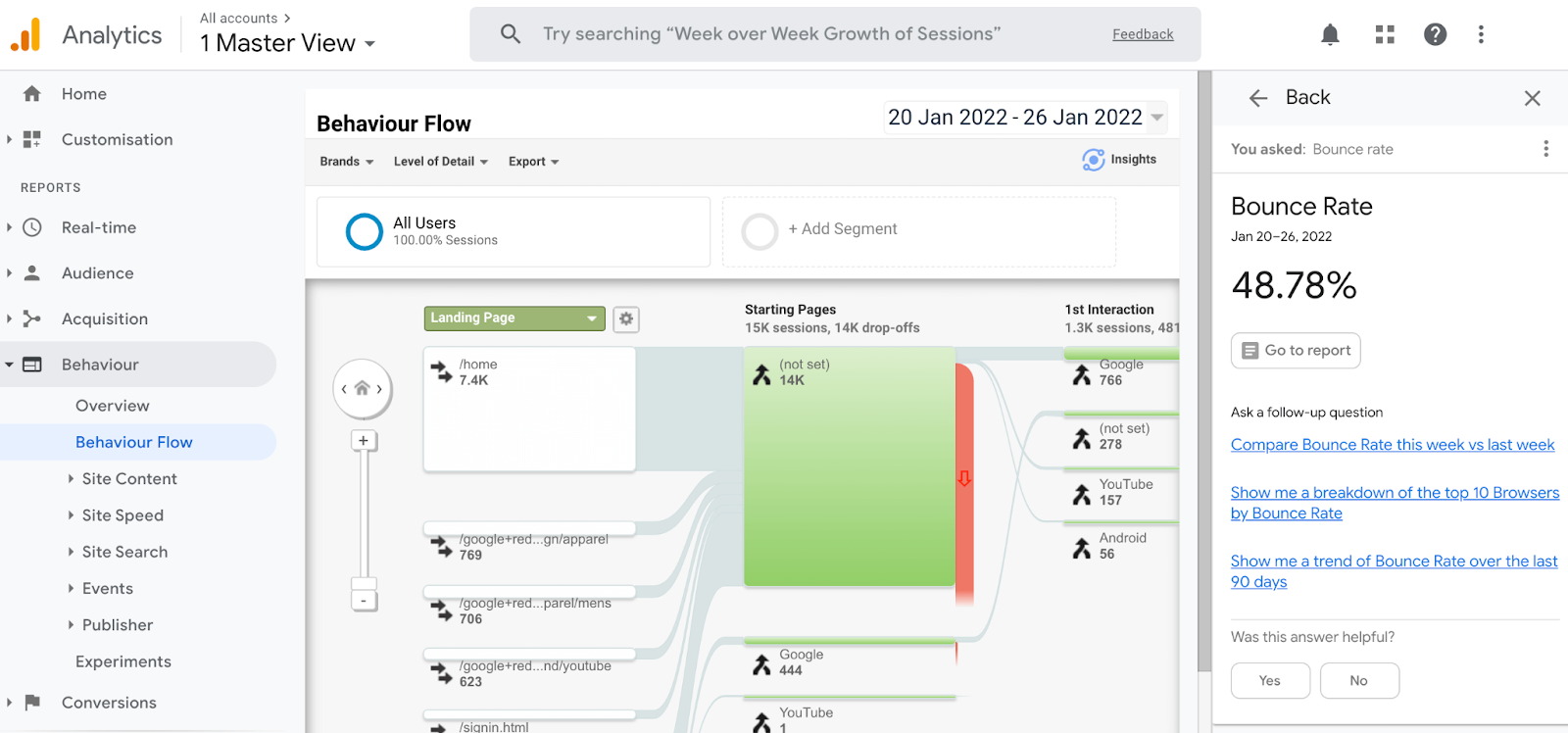Image resolution: width=1568 pixels, height=733 pixels.
Task: Open the apps grid icon
Action: 1385,35
